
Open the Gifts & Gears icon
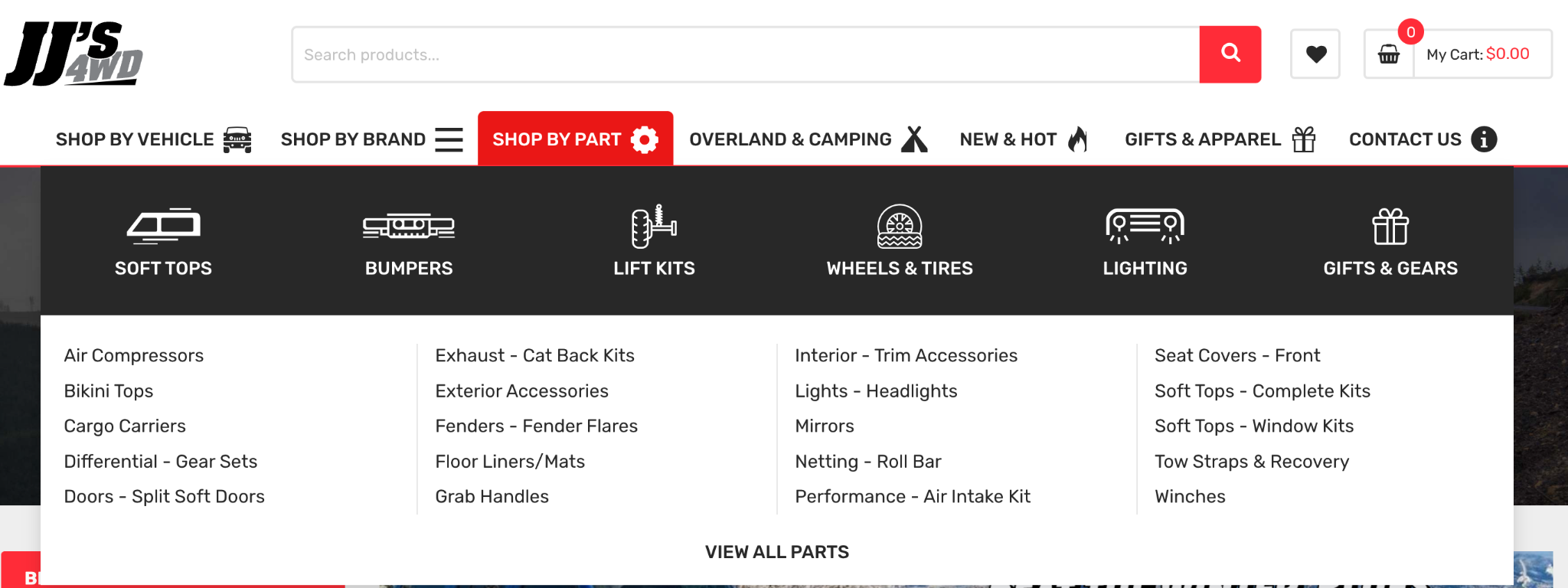pyautogui.click(x=1390, y=227)
